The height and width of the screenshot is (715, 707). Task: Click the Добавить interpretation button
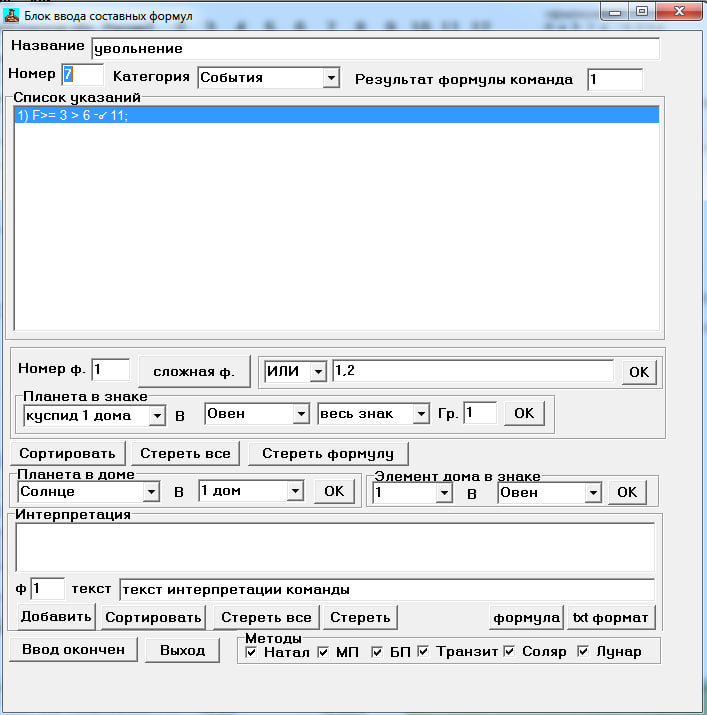coord(56,617)
